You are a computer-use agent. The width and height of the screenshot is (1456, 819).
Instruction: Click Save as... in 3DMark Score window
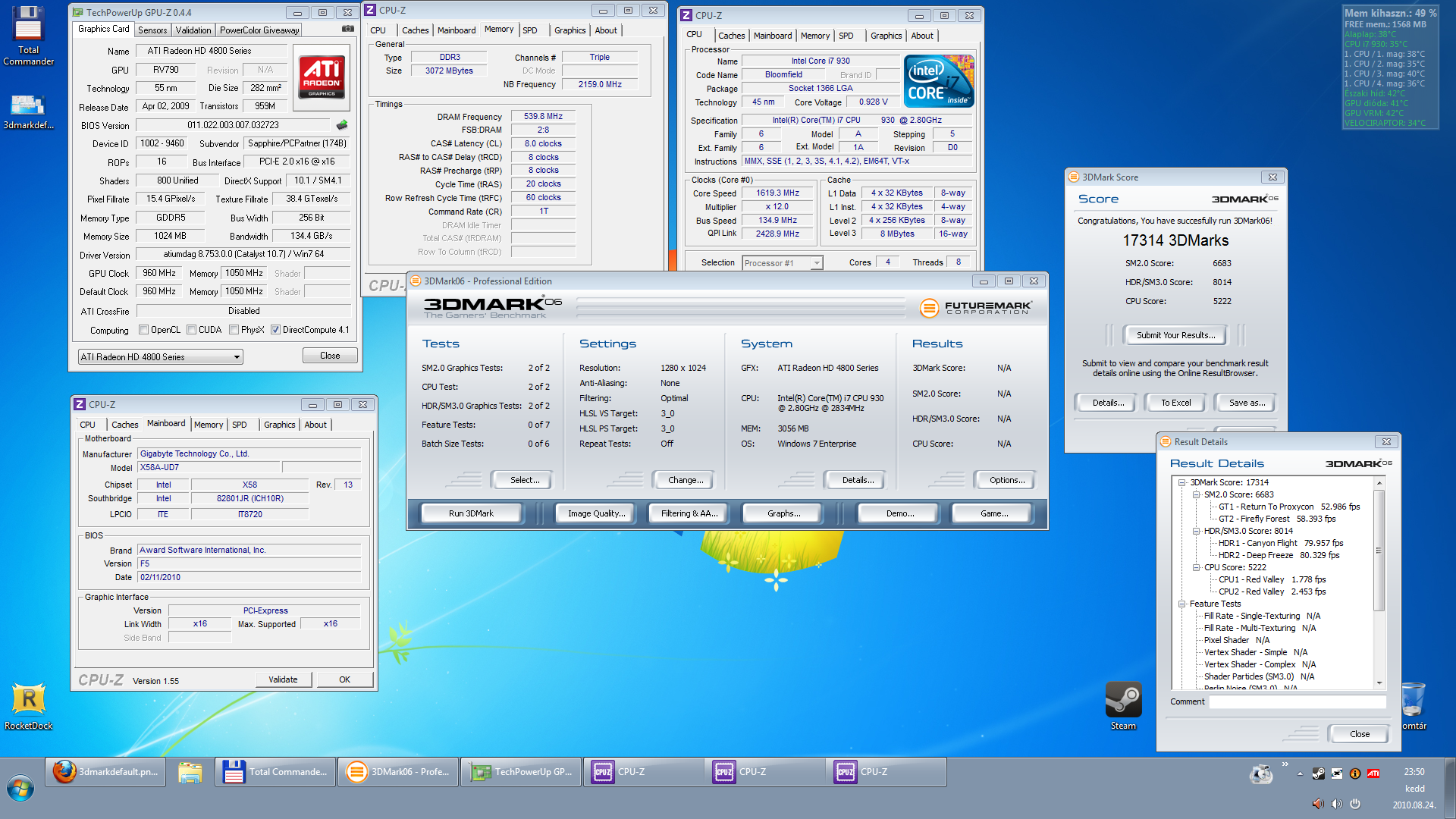pyautogui.click(x=1247, y=403)
